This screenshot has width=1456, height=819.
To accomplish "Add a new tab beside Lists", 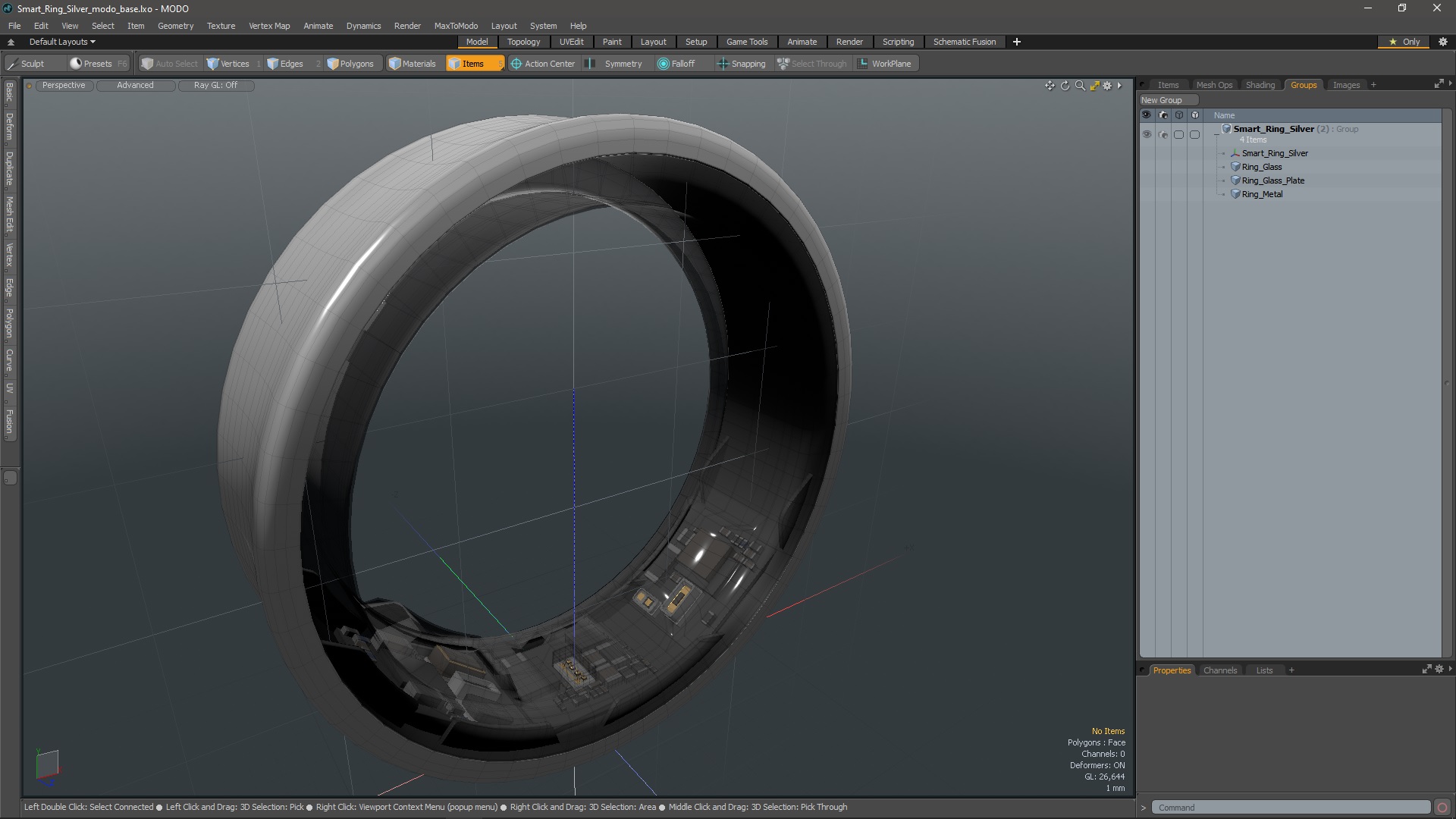I will point(1291,670).
